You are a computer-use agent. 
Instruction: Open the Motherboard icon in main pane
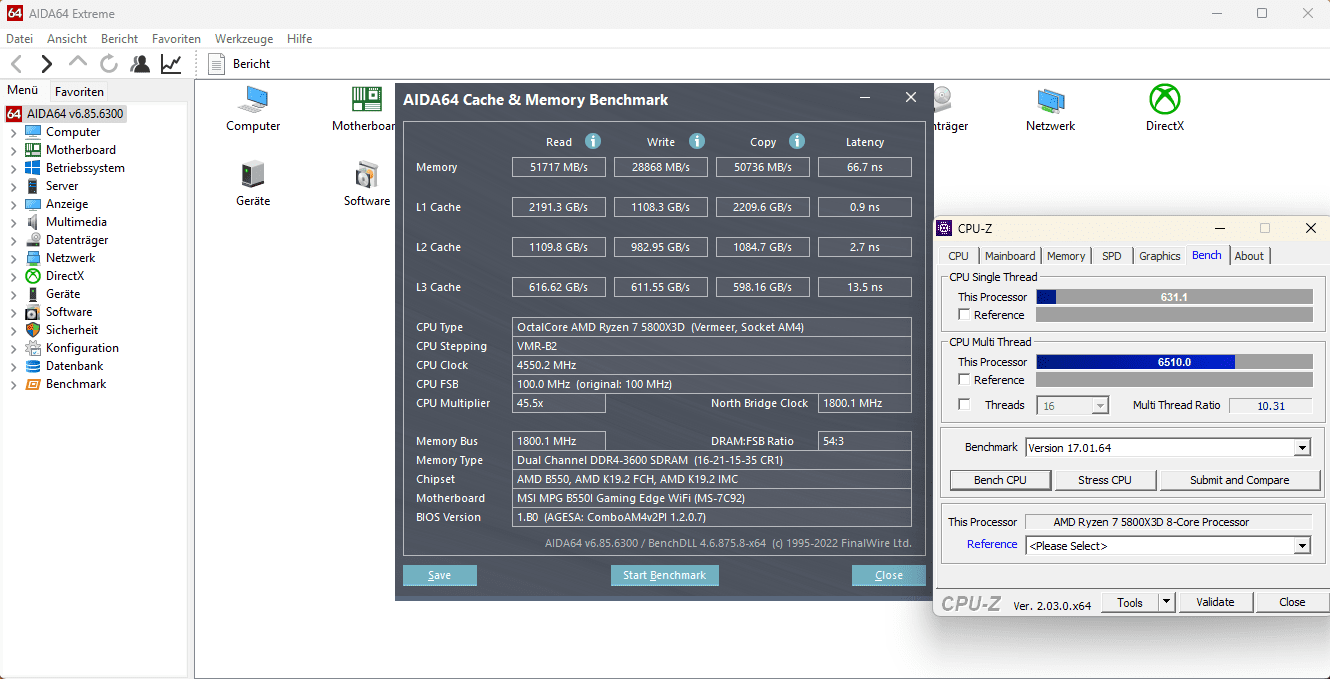pyautogui.click(x=365, y=109)
